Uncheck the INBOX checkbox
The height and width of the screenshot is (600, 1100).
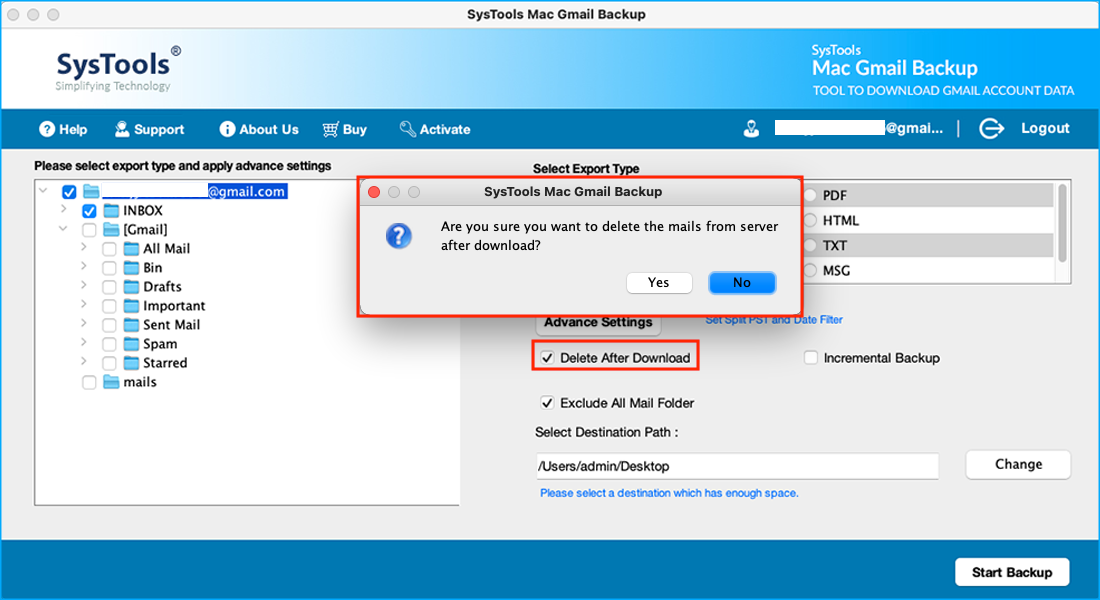(89, 211)
